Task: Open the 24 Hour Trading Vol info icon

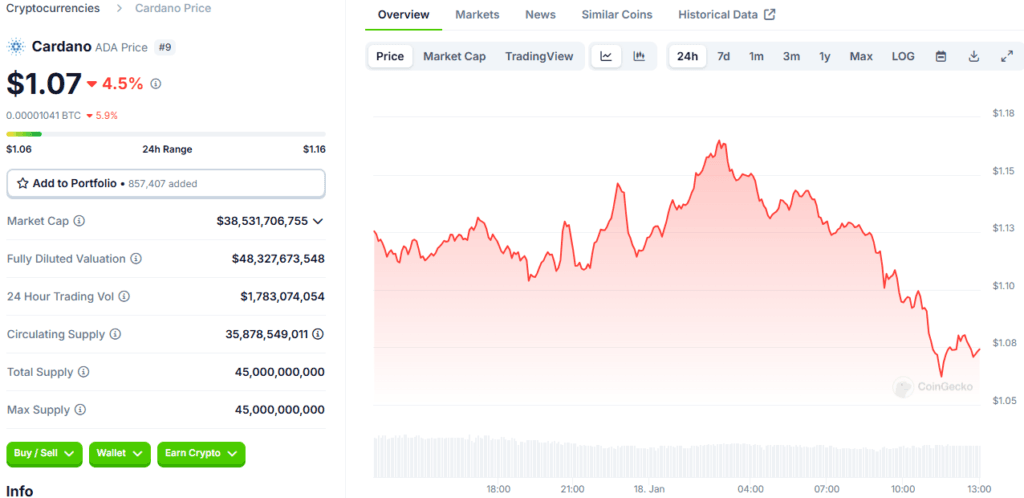Action: (x=123, y=296)
